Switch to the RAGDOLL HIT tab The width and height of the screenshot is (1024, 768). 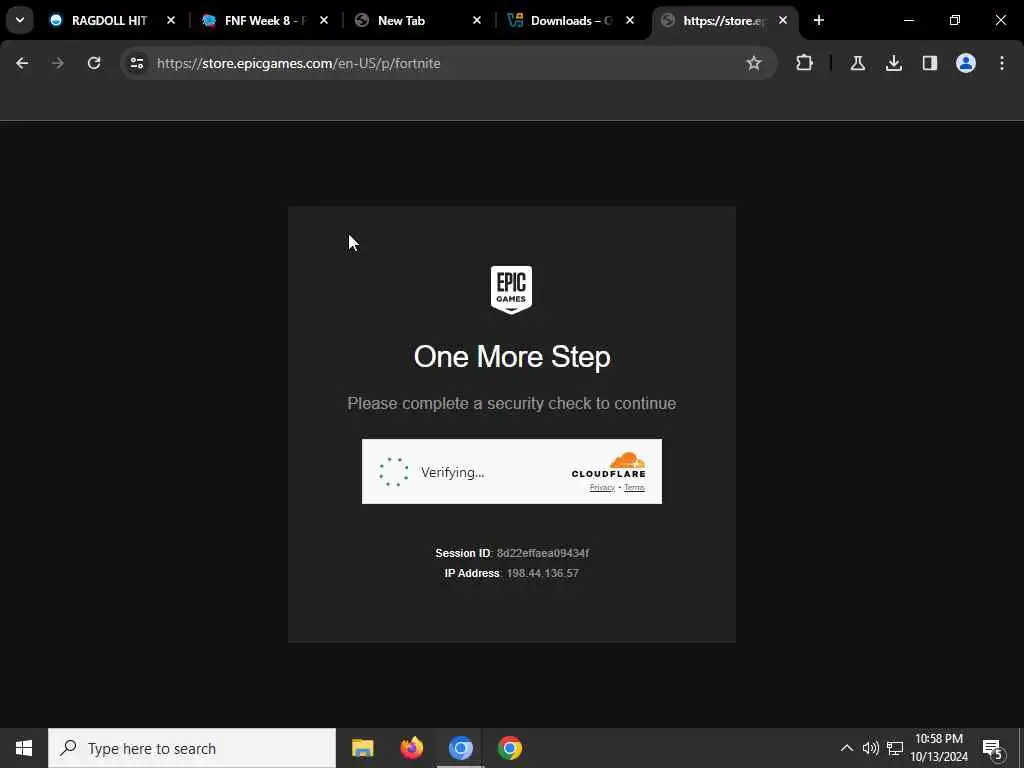[109, 20]
